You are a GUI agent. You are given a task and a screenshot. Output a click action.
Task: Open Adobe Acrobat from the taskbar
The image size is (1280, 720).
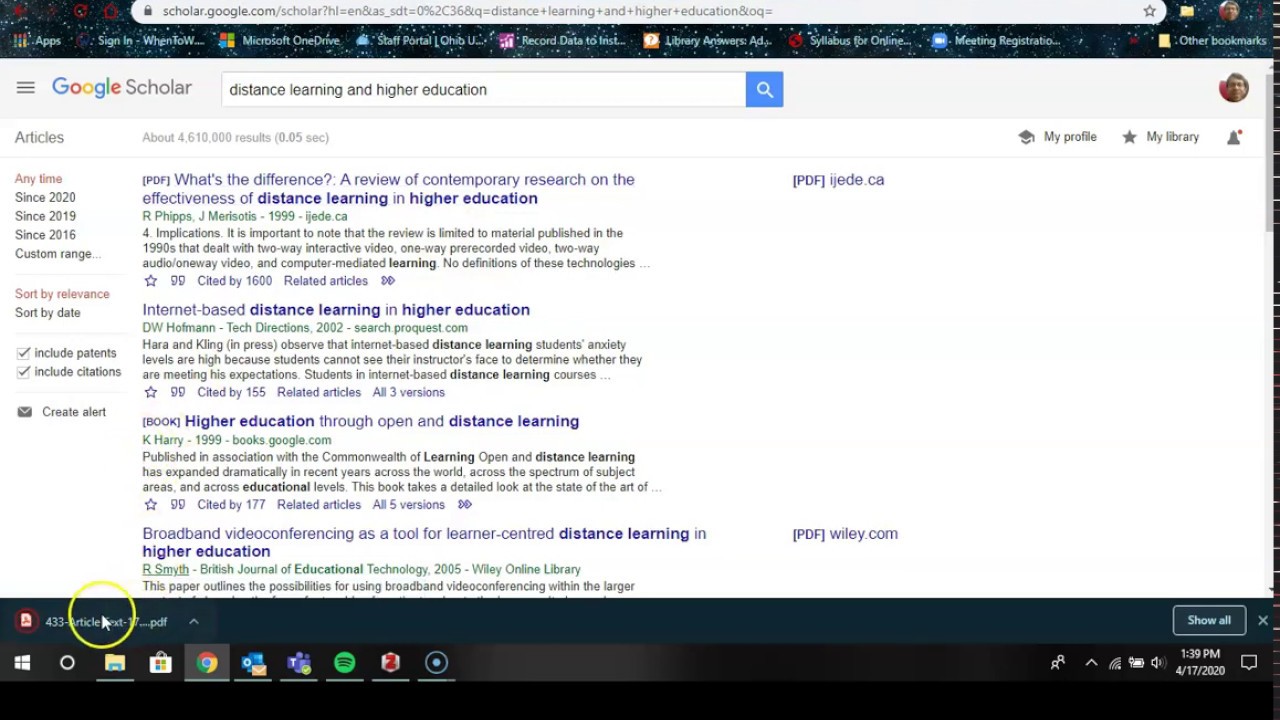[x=391, y=662]
